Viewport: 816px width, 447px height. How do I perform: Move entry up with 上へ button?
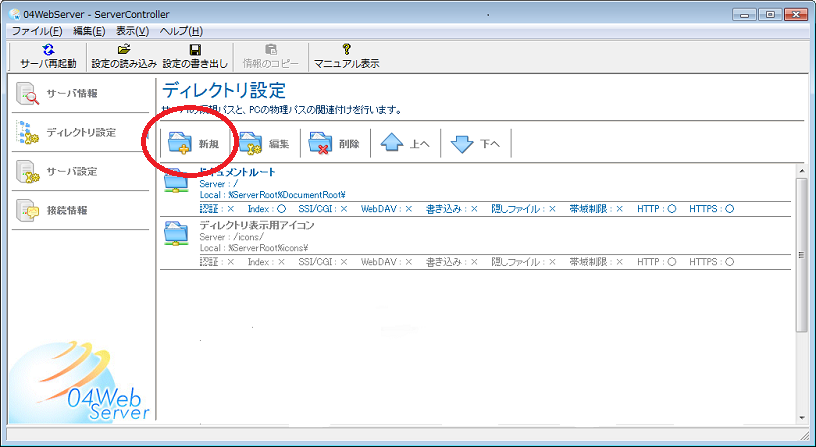tap(405, 143)
